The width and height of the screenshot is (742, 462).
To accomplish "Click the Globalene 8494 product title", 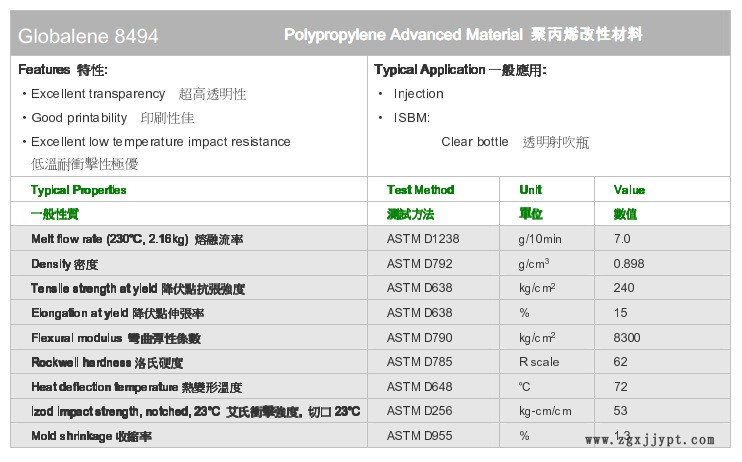I will coord(89,36).
